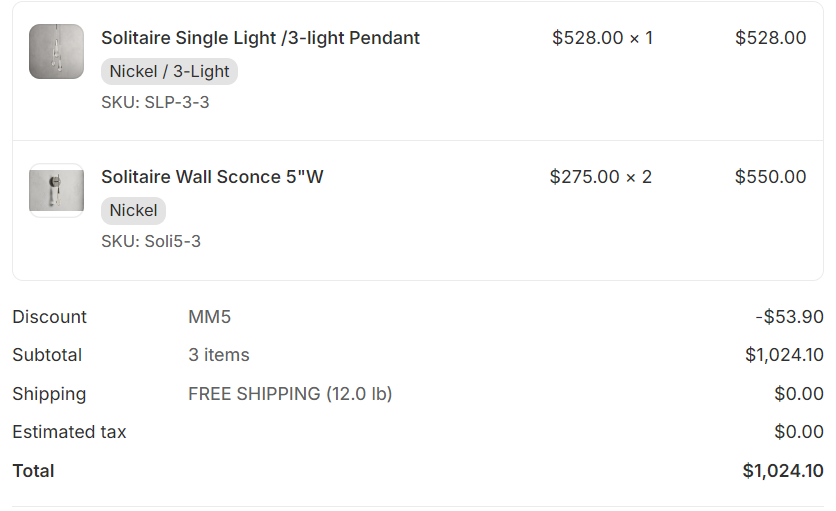Select the FREE SHIPPING (12.0 lb) text

point(290,394)
